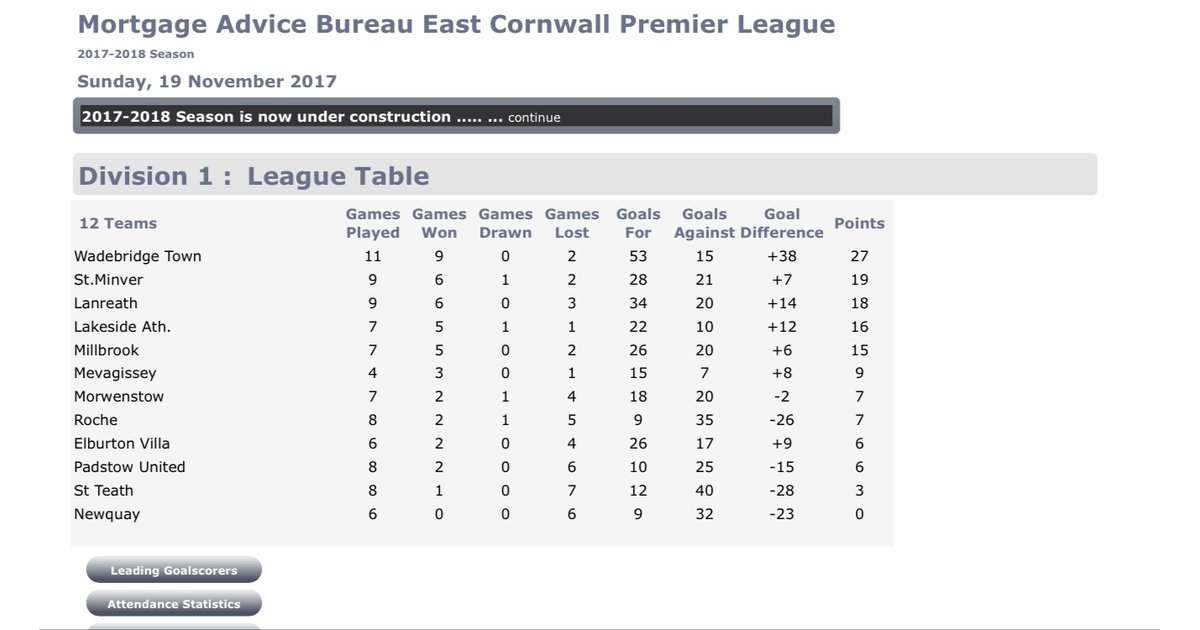Click the Roche team name

click(x=95, y=420)
